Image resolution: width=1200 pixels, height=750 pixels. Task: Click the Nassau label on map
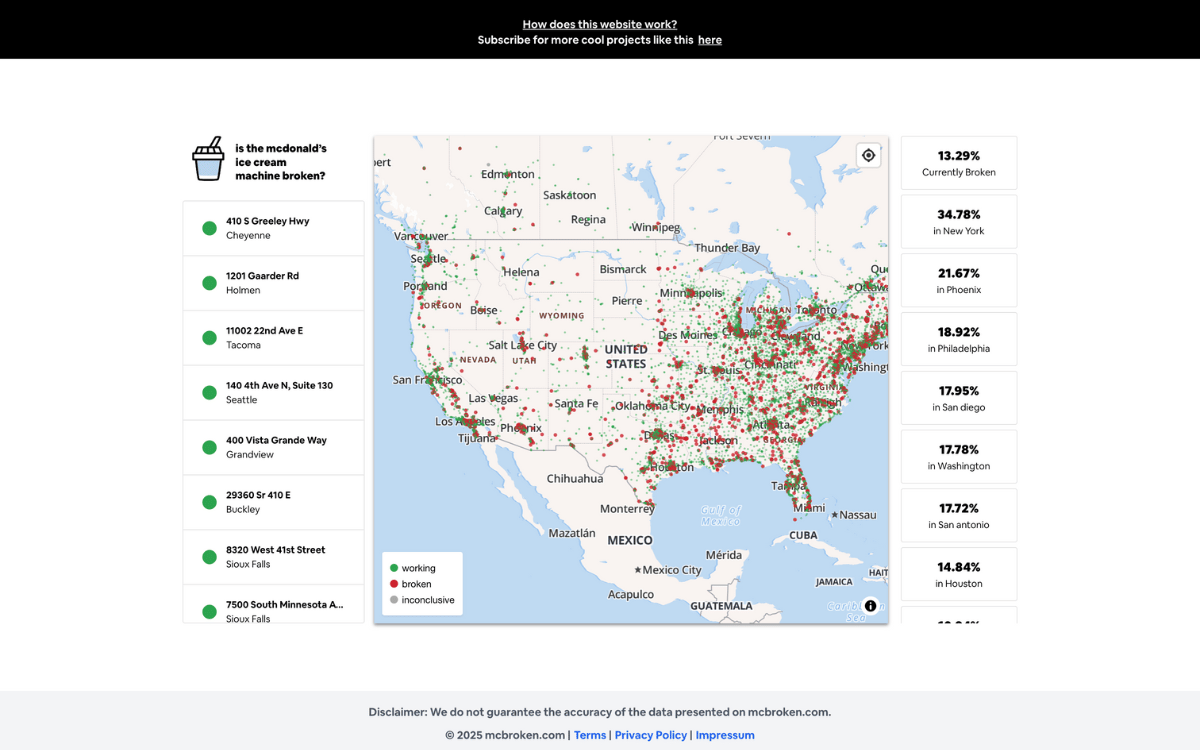click(858, 515)
